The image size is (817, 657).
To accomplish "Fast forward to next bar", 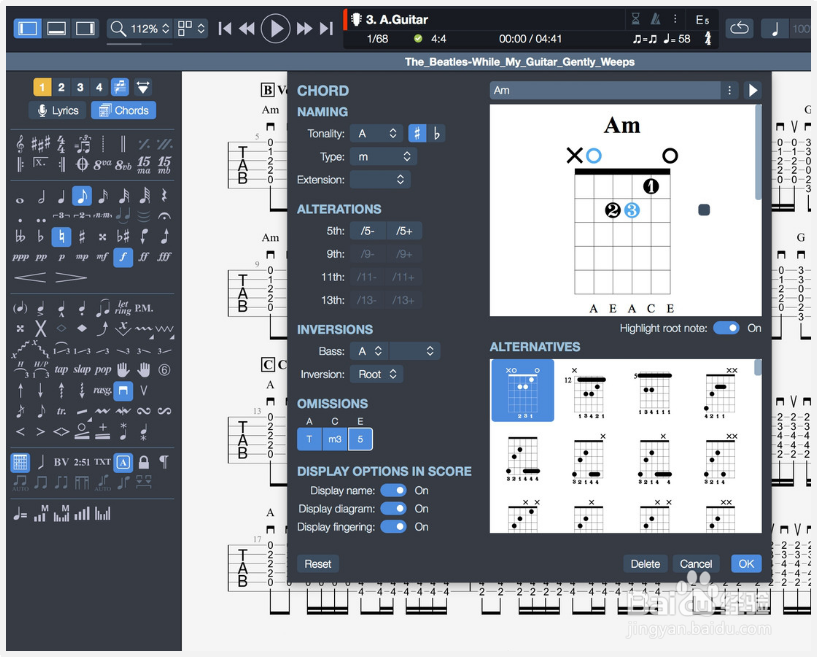I will point(304,28).
